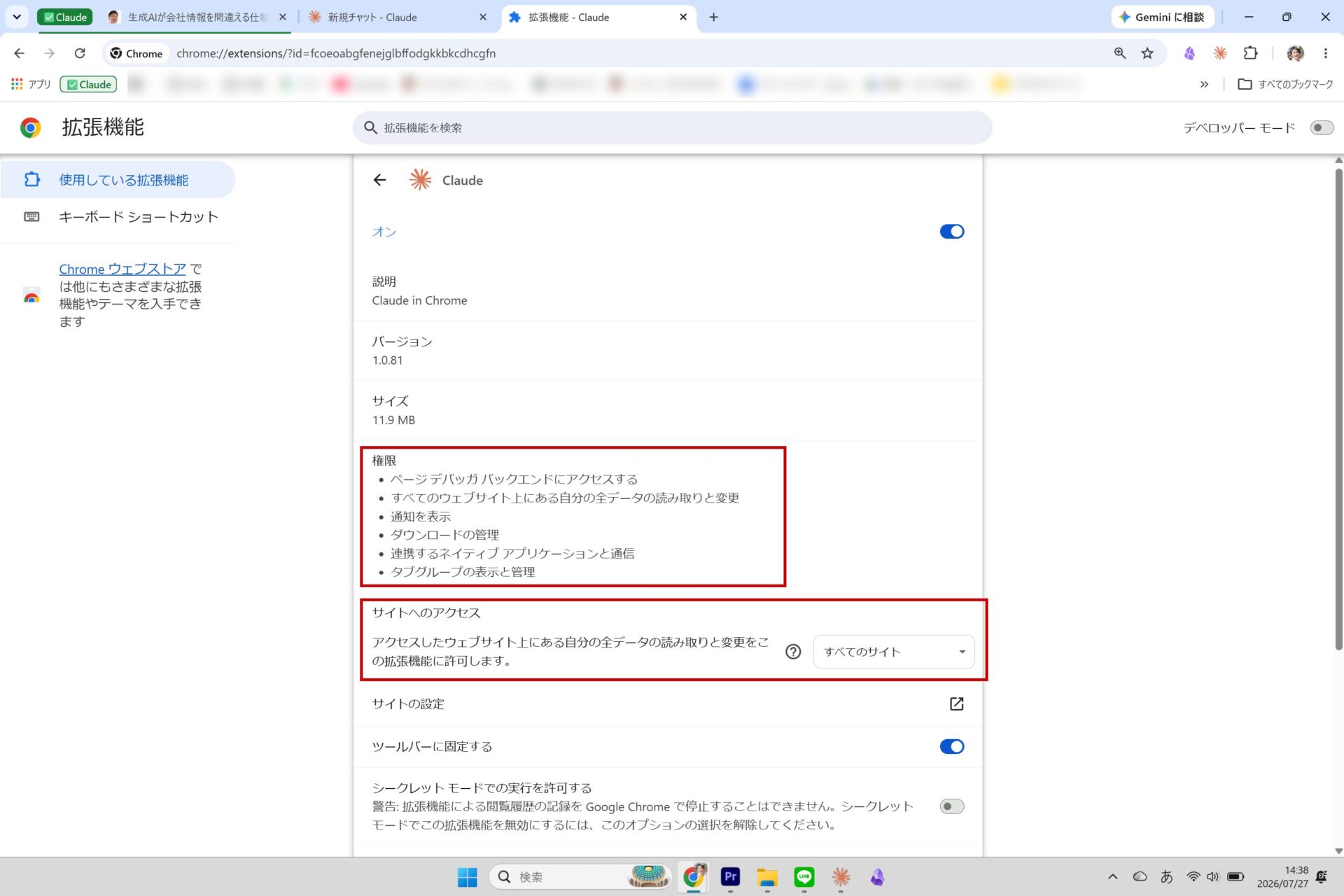The width and height of the screenshot is (1344, 896).
Task: Click the taskbar 検索 box
Action: pyautogui.click(x=580, y=876)
